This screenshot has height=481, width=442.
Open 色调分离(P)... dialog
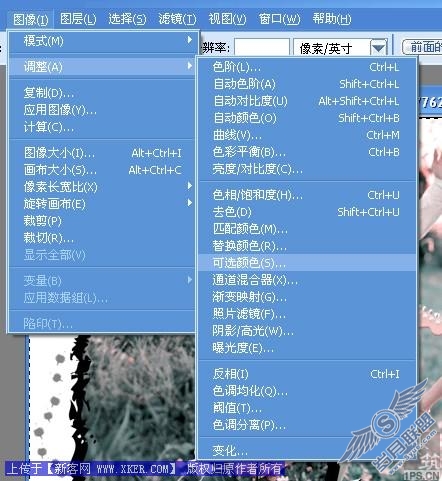tap(307, 425)
